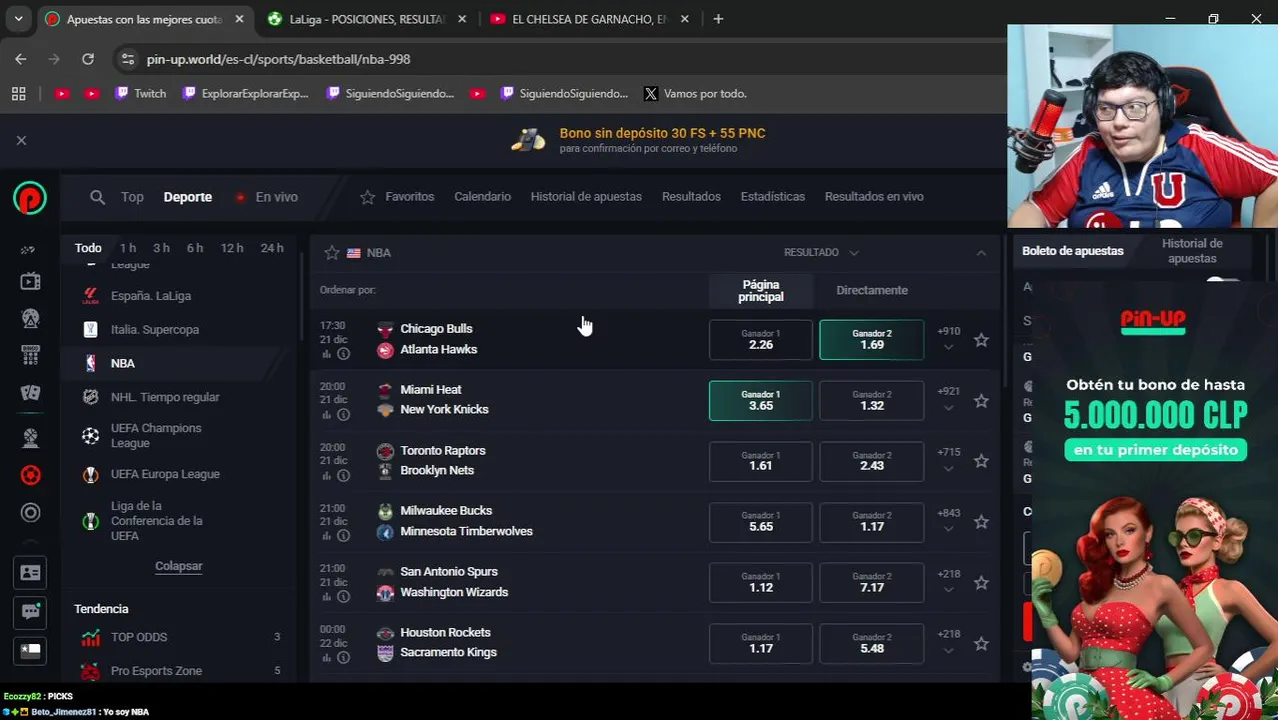
Task: Open the RESULTADO market dropdown
Action: 821,252
